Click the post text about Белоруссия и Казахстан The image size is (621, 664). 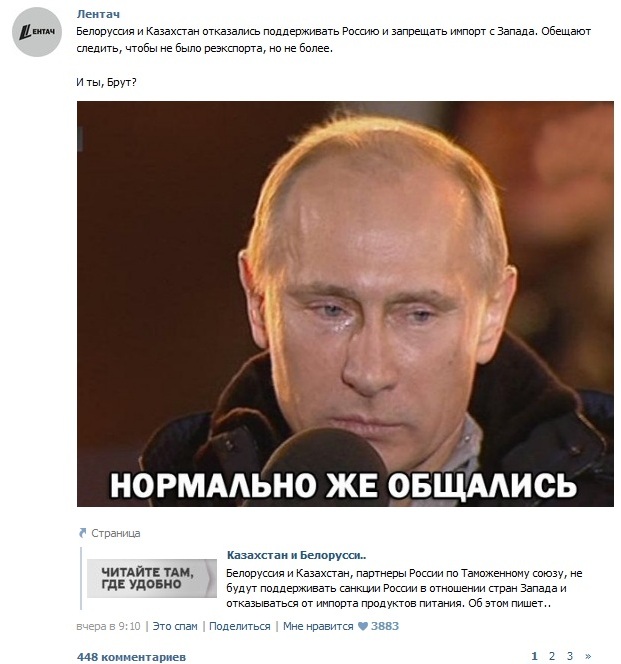pos(333,40)
